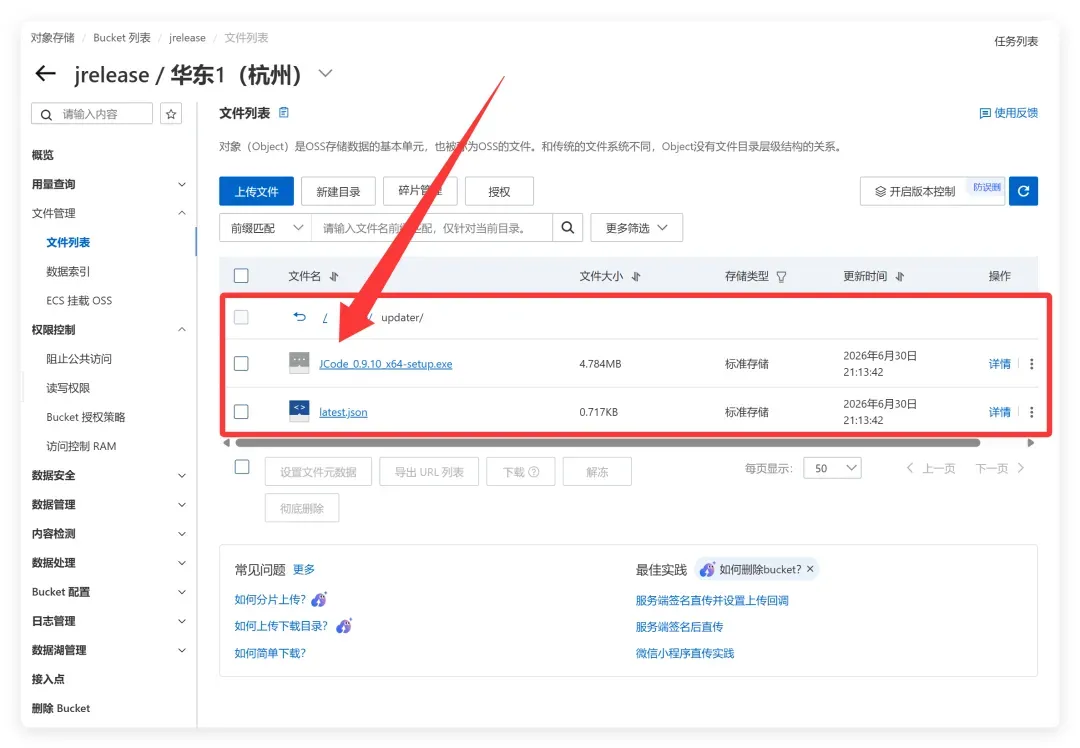This screenshot has width=1080, height=748.
Task: Click Bucket 列表 in the breadcrumb
Action: (122, 38)
